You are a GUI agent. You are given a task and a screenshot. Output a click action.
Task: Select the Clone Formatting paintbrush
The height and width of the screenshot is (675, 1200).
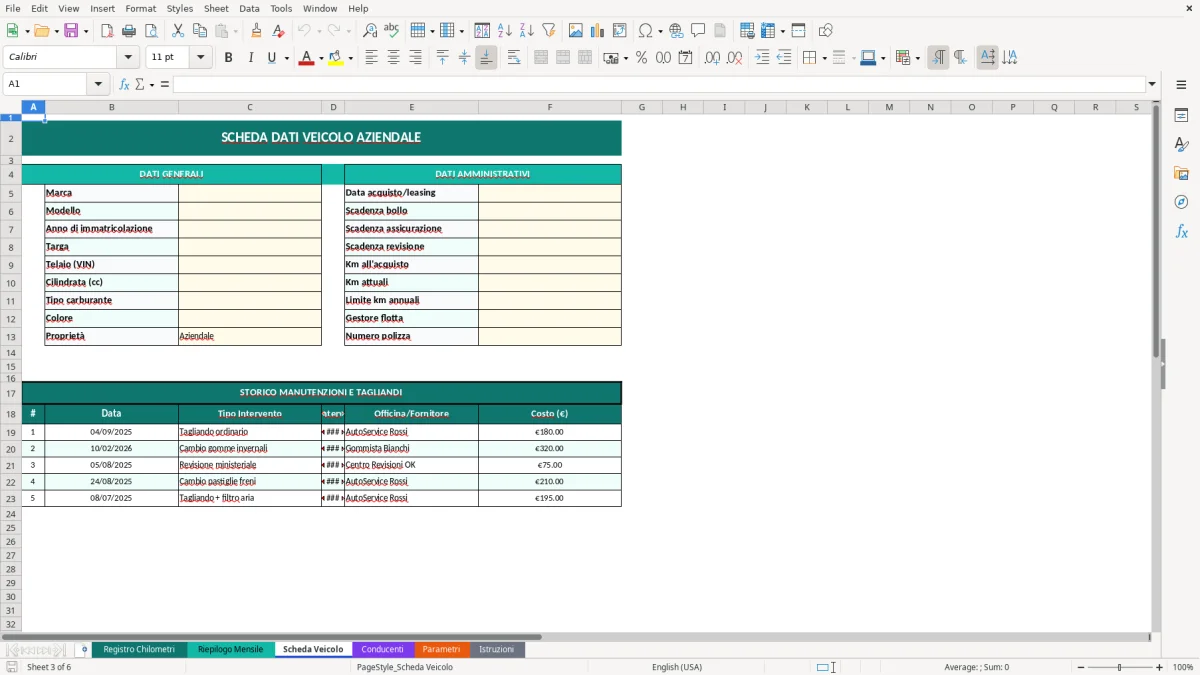[x=257, y=31]
